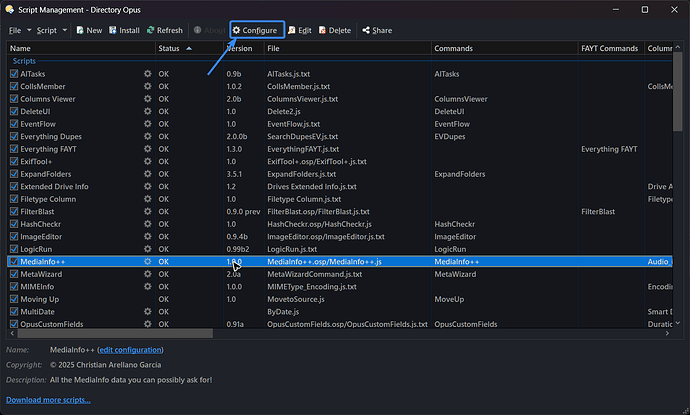Open the Script menu

(47, 30)
